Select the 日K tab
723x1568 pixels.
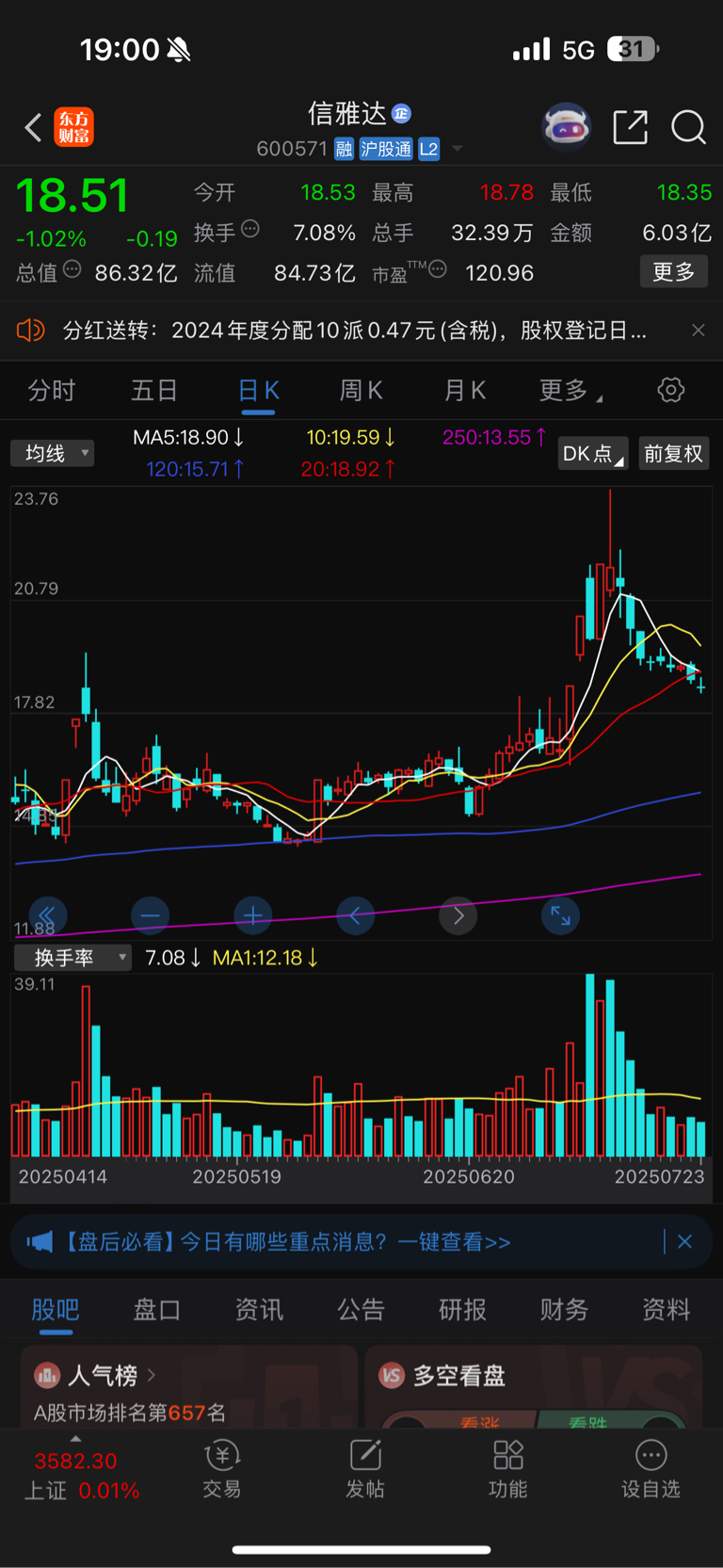click(258, 391)
